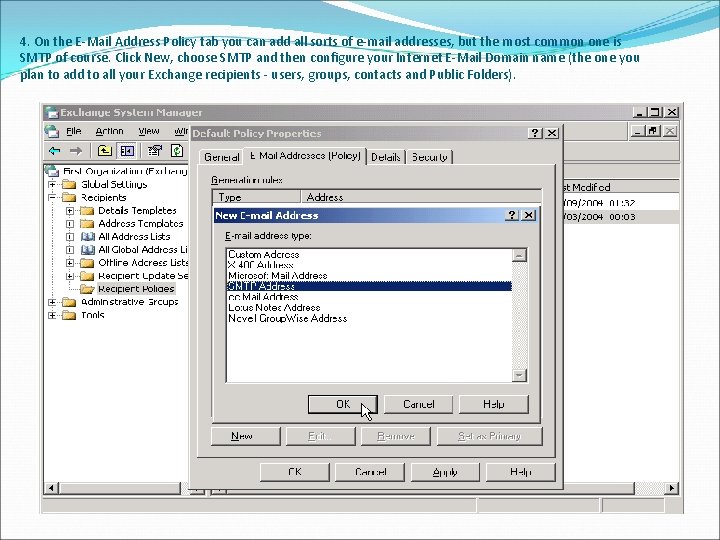Click the All Address Lists book icon
Image resolution: width=720 pixels, height=540 pixels.
point(87,237)
